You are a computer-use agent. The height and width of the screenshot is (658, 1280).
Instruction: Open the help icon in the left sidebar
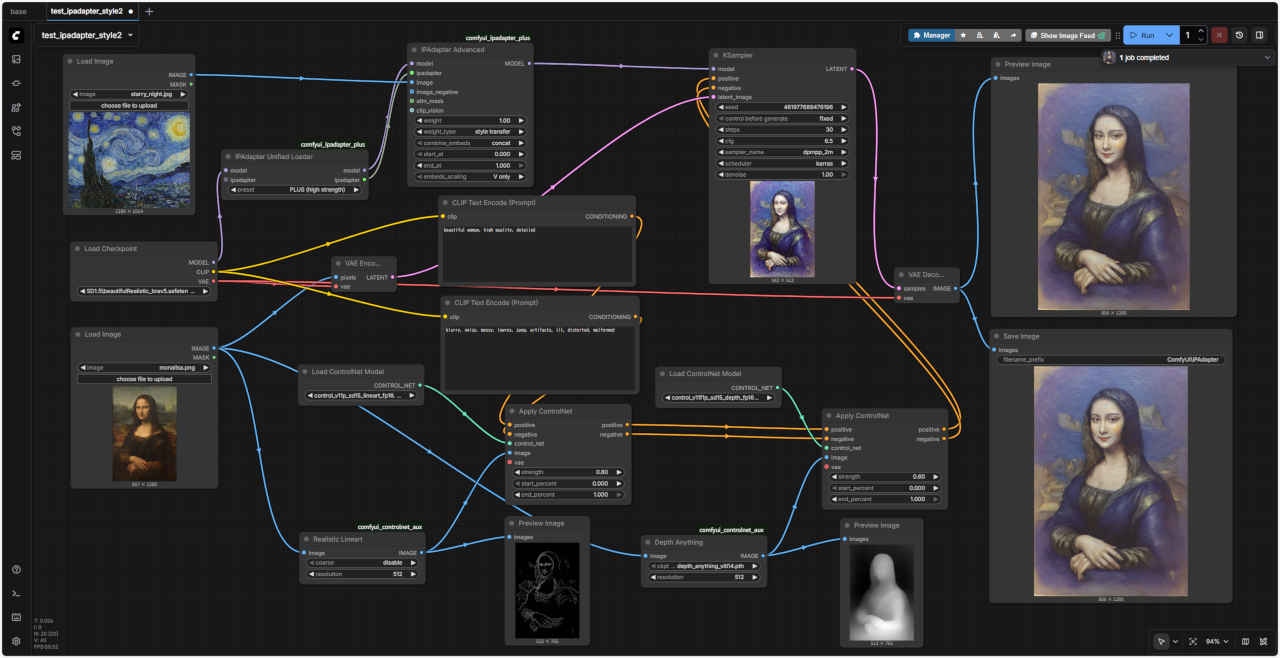16,569
